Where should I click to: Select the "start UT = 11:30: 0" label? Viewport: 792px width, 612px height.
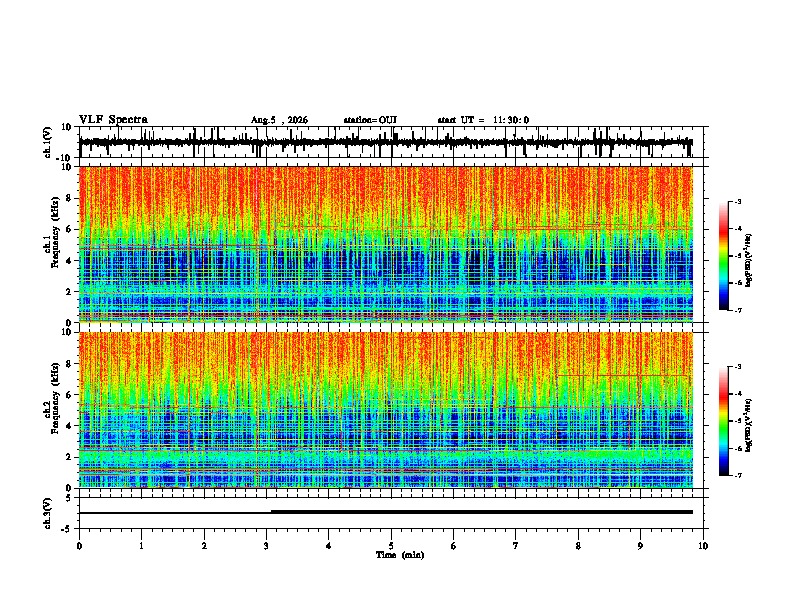483,120
